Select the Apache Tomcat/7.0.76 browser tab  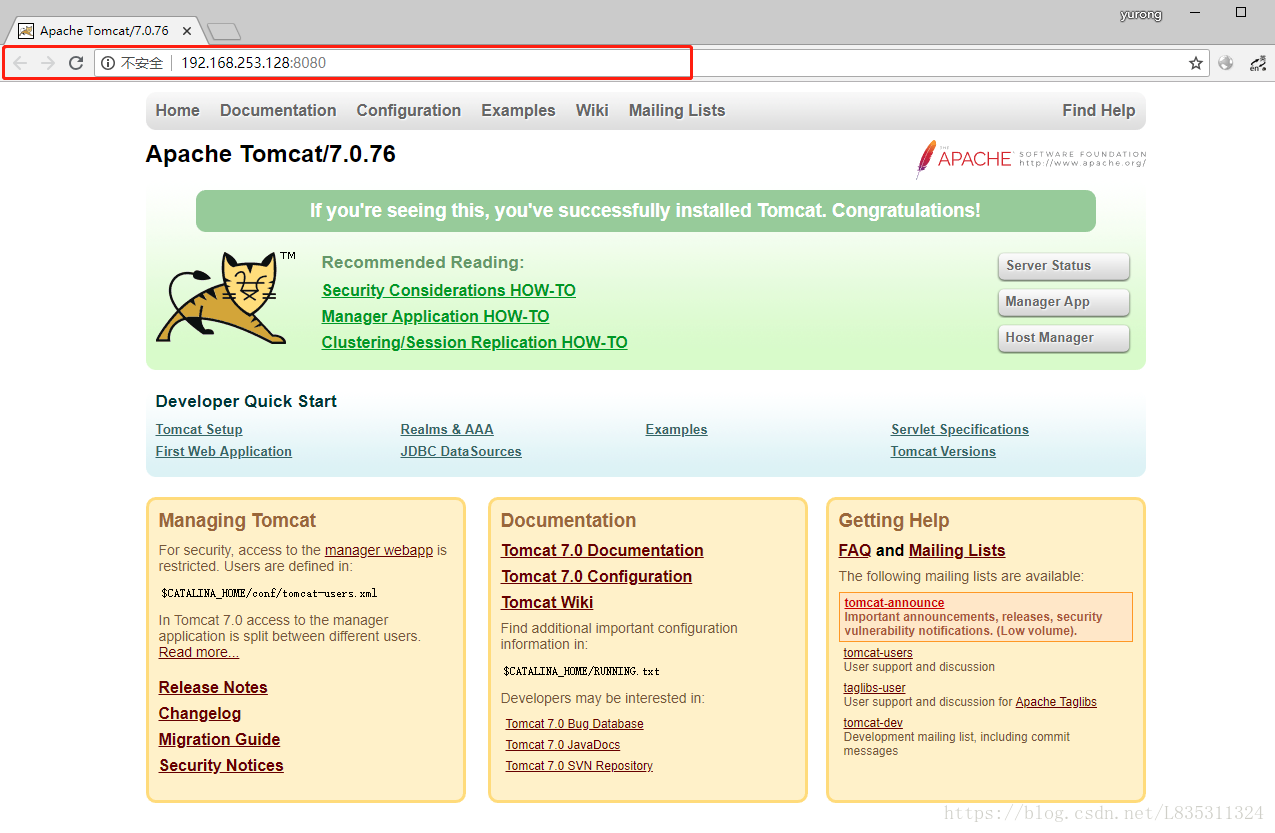[x=103, y=31]
